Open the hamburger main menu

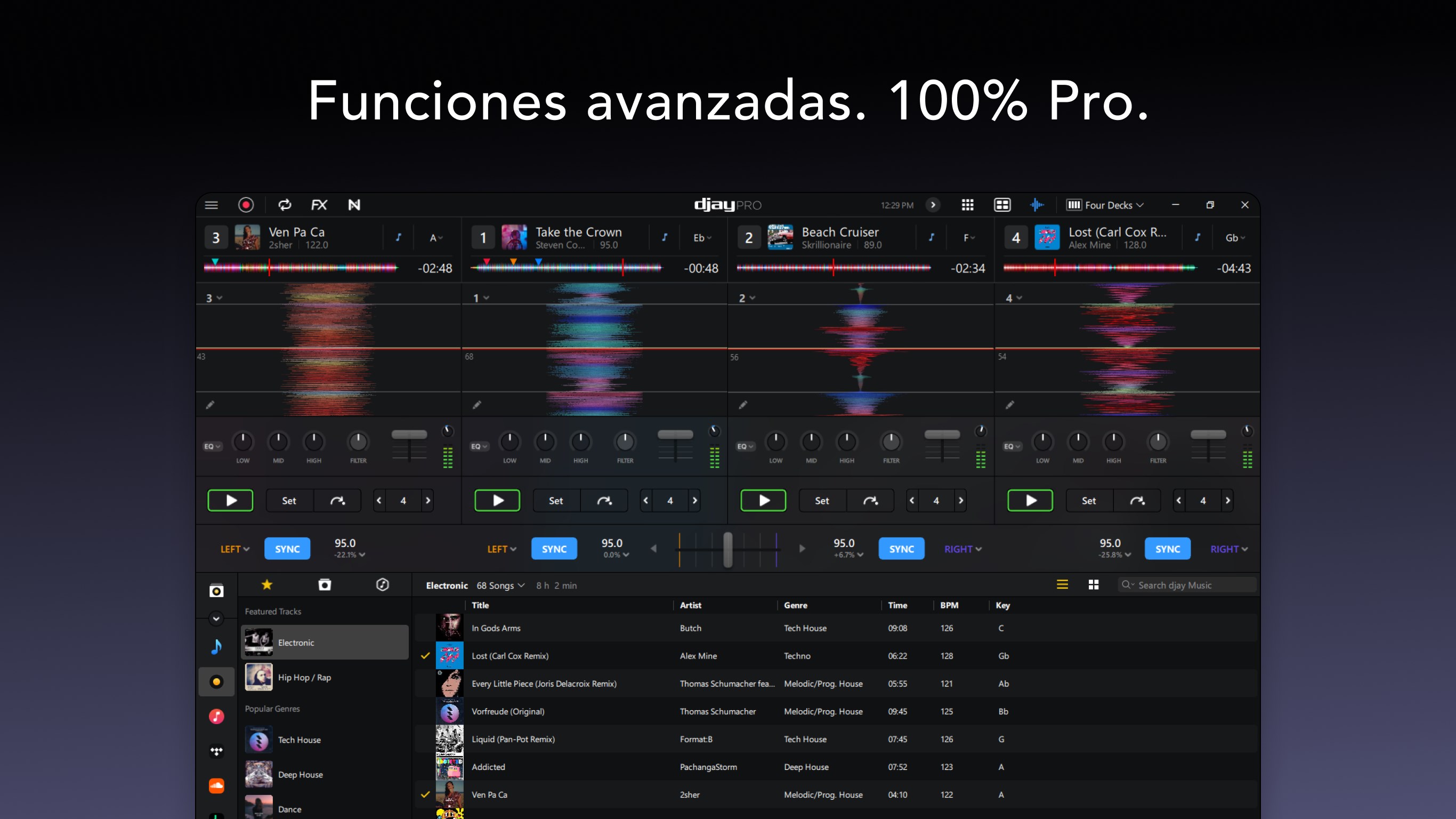212,205
